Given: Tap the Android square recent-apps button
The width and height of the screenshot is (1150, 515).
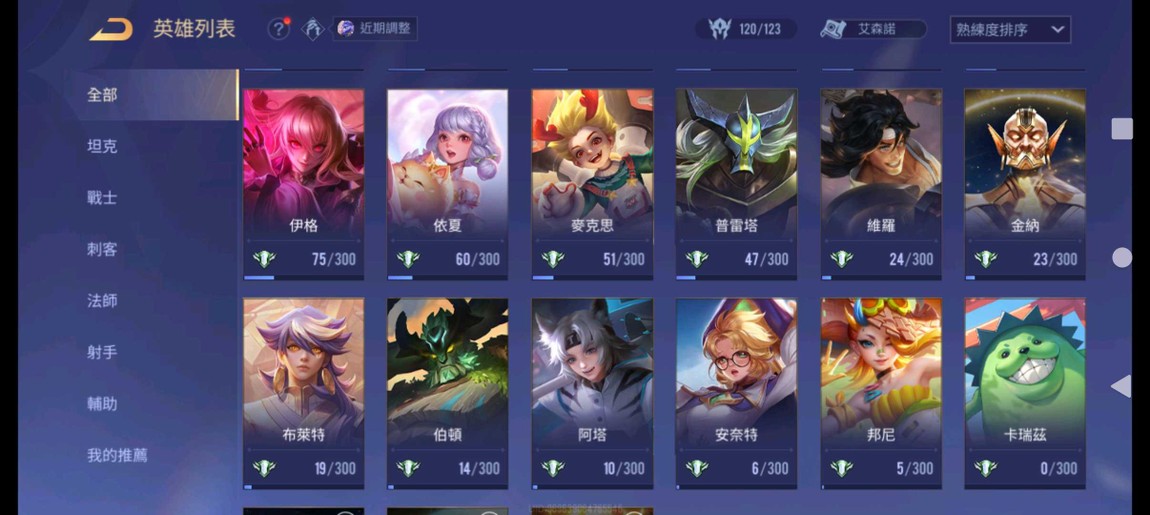Looking at the screenshot, I should tap(1121, 128).
